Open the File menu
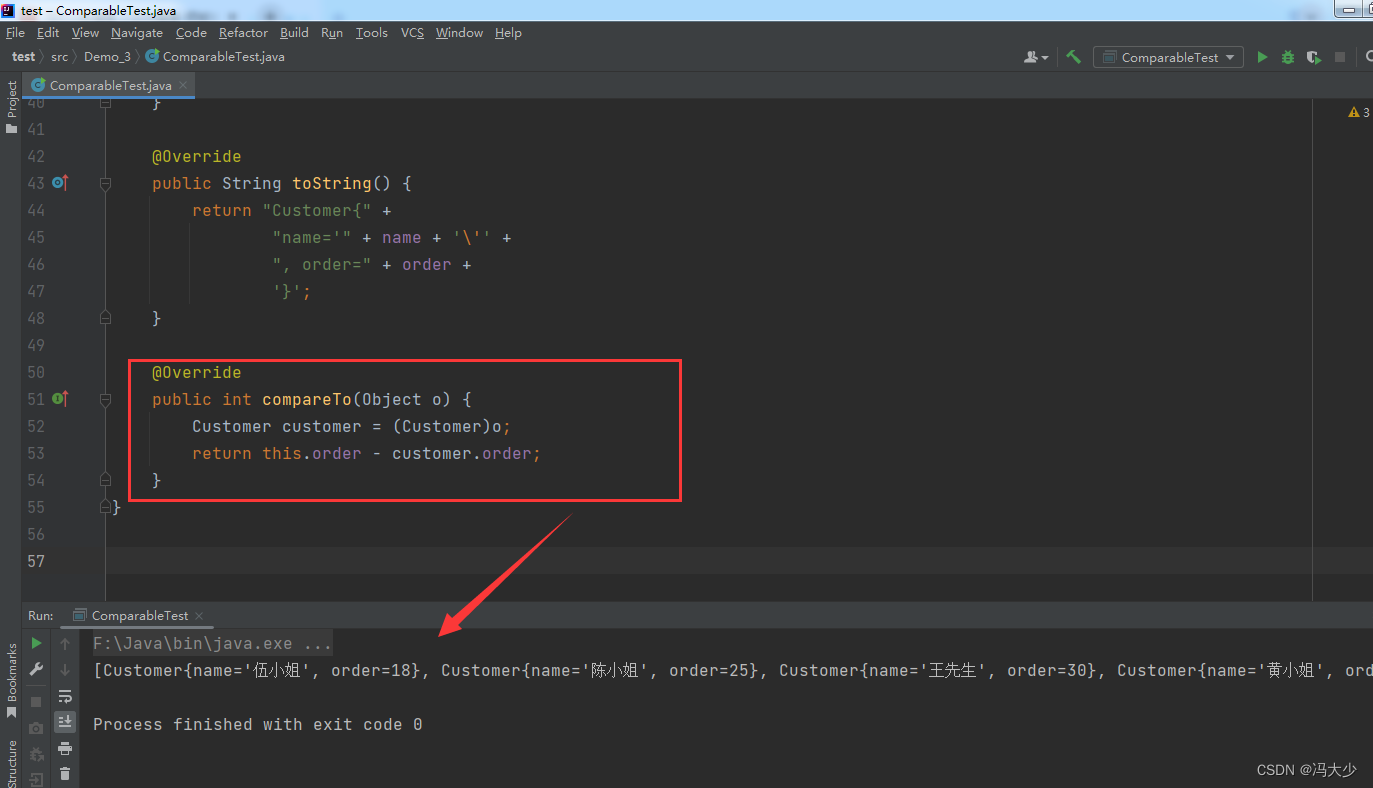Viewport: 1373px width, 788px height. (x=15, y=32)
